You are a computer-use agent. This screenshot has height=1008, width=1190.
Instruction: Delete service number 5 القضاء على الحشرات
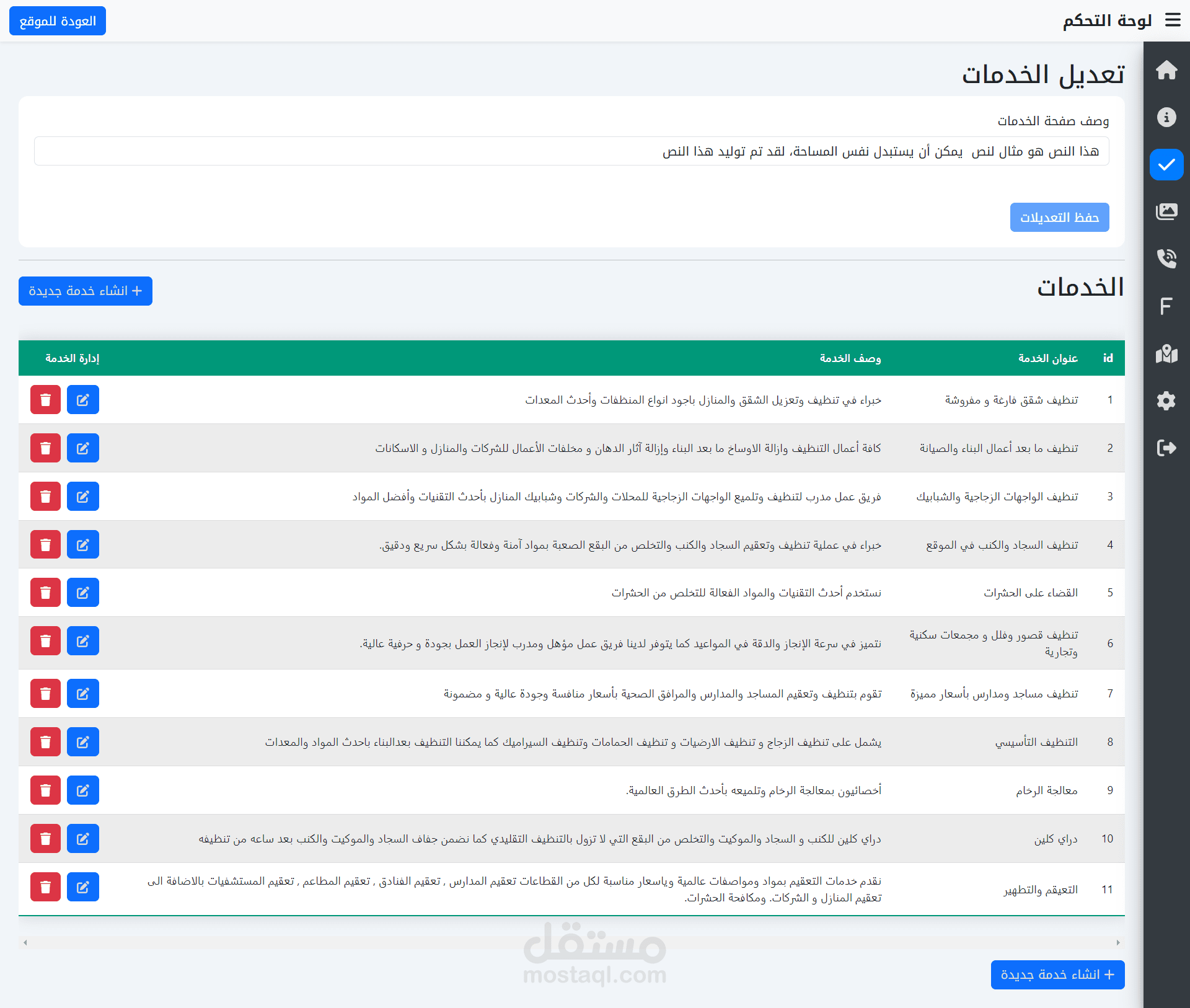pyautogui.click(x=45, y=593)
